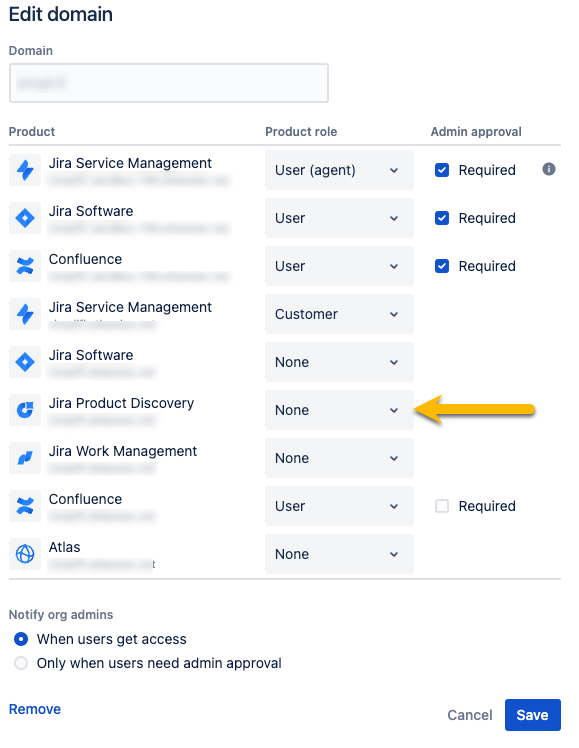The height and width of the screenshot is (748, 579).
Task: Click the Jira Work Management icon
Action: pyautogui.click(x=25, y=458)
